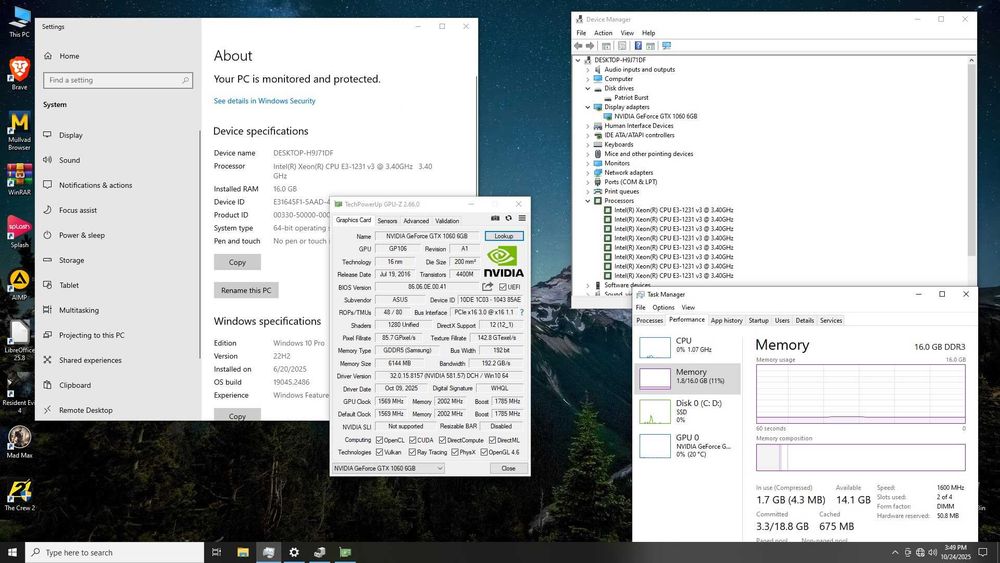Expand the Network adapters node
Screen dimensions: 1000x563
click(x=588, y=173)
